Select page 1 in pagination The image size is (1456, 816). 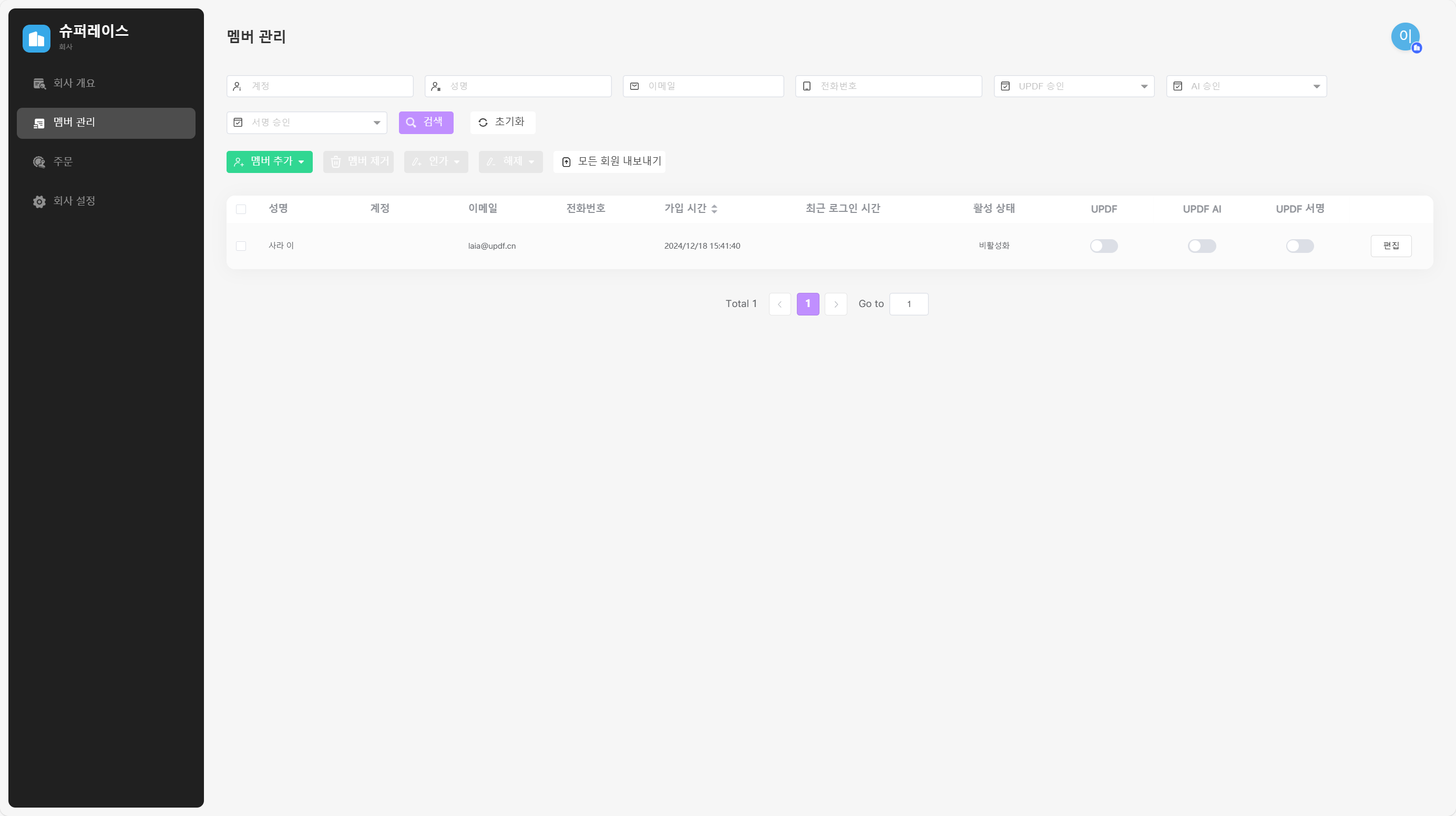(x=808, y=304)
